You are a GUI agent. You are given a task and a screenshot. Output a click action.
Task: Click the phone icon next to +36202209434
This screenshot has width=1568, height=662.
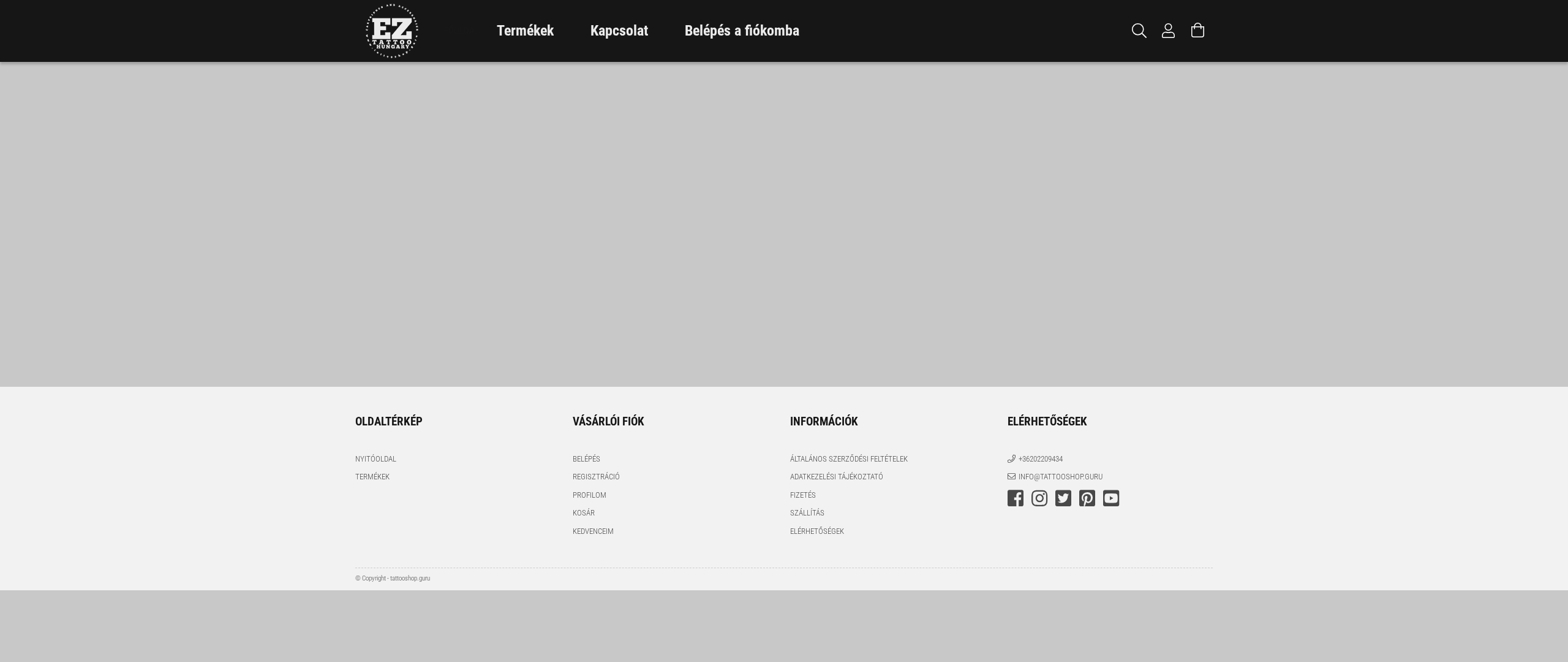[1012, 458]
